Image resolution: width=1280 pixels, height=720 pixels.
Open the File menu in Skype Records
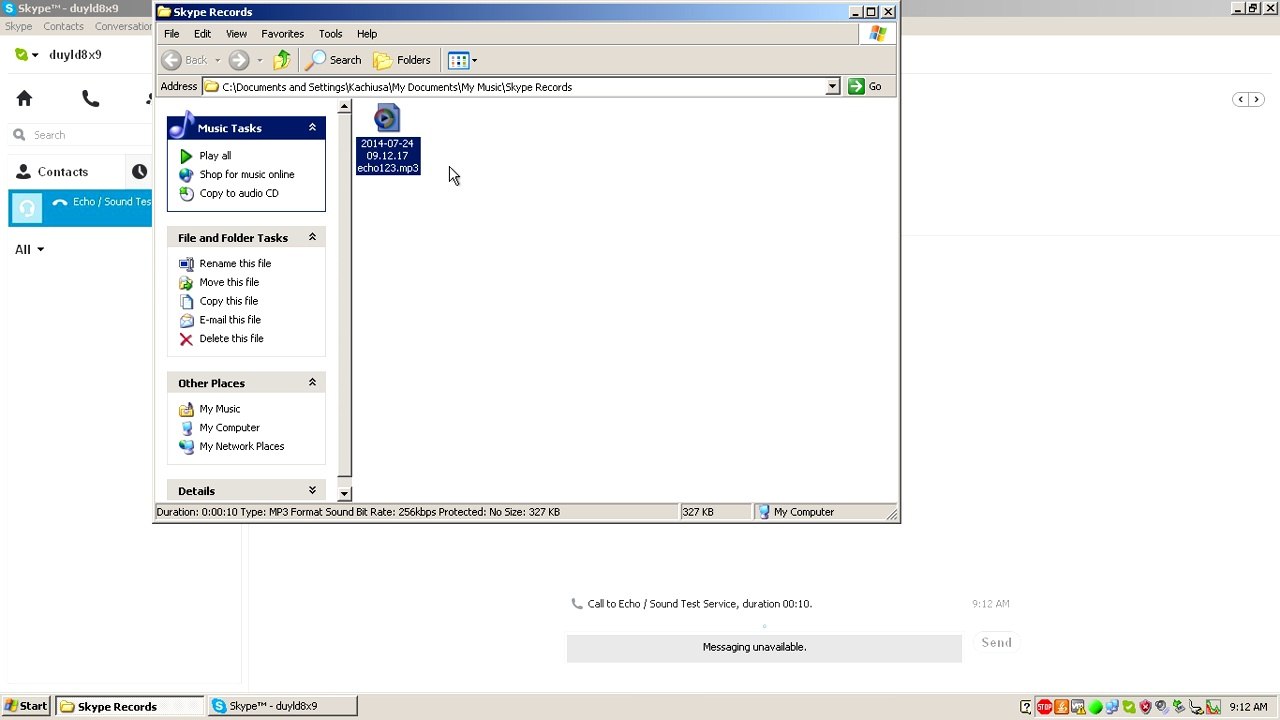tap(172, 34)
